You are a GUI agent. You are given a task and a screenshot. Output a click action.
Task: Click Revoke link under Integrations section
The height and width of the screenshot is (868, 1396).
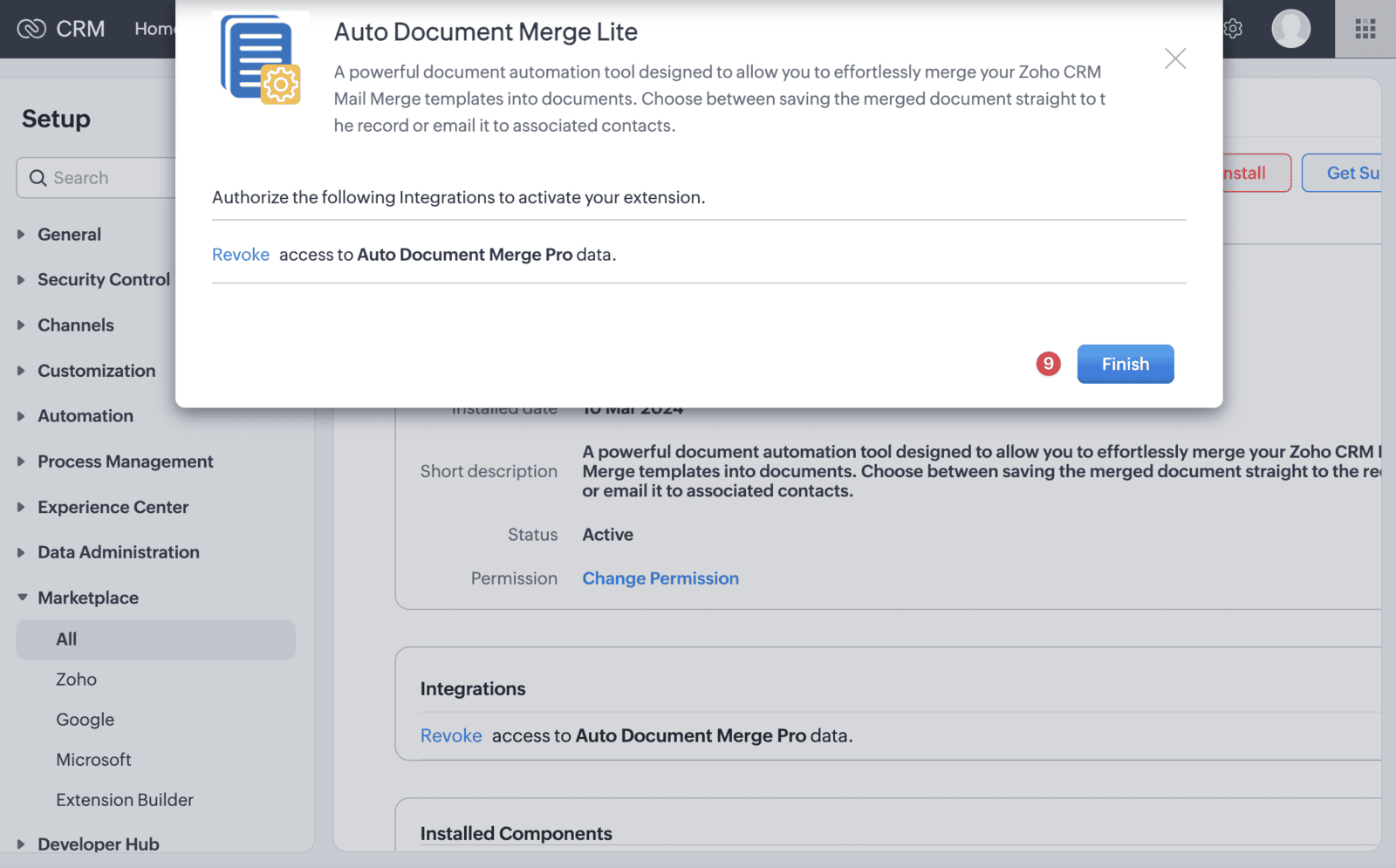tap(451, 735)
